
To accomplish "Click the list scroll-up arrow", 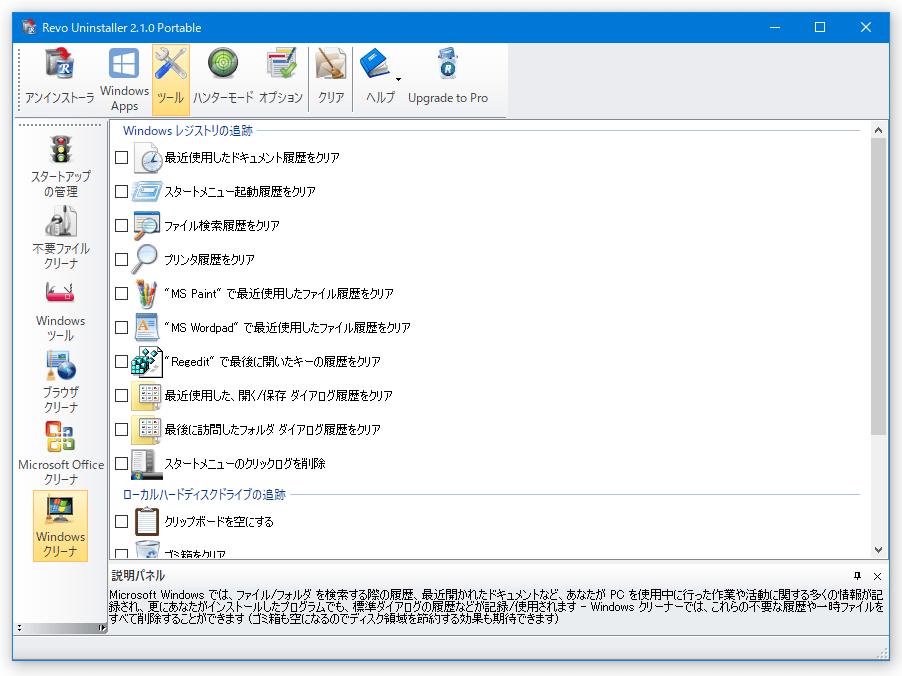I will (x=878, y=130).
